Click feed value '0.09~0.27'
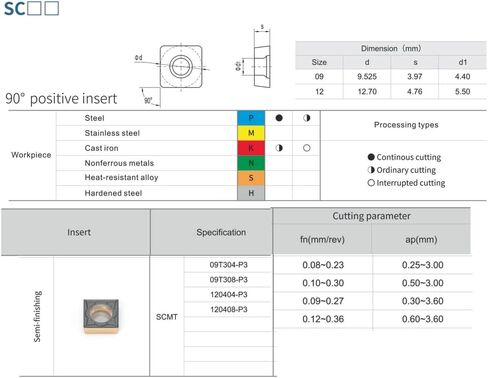488x378 pixels. coord(323,301)
